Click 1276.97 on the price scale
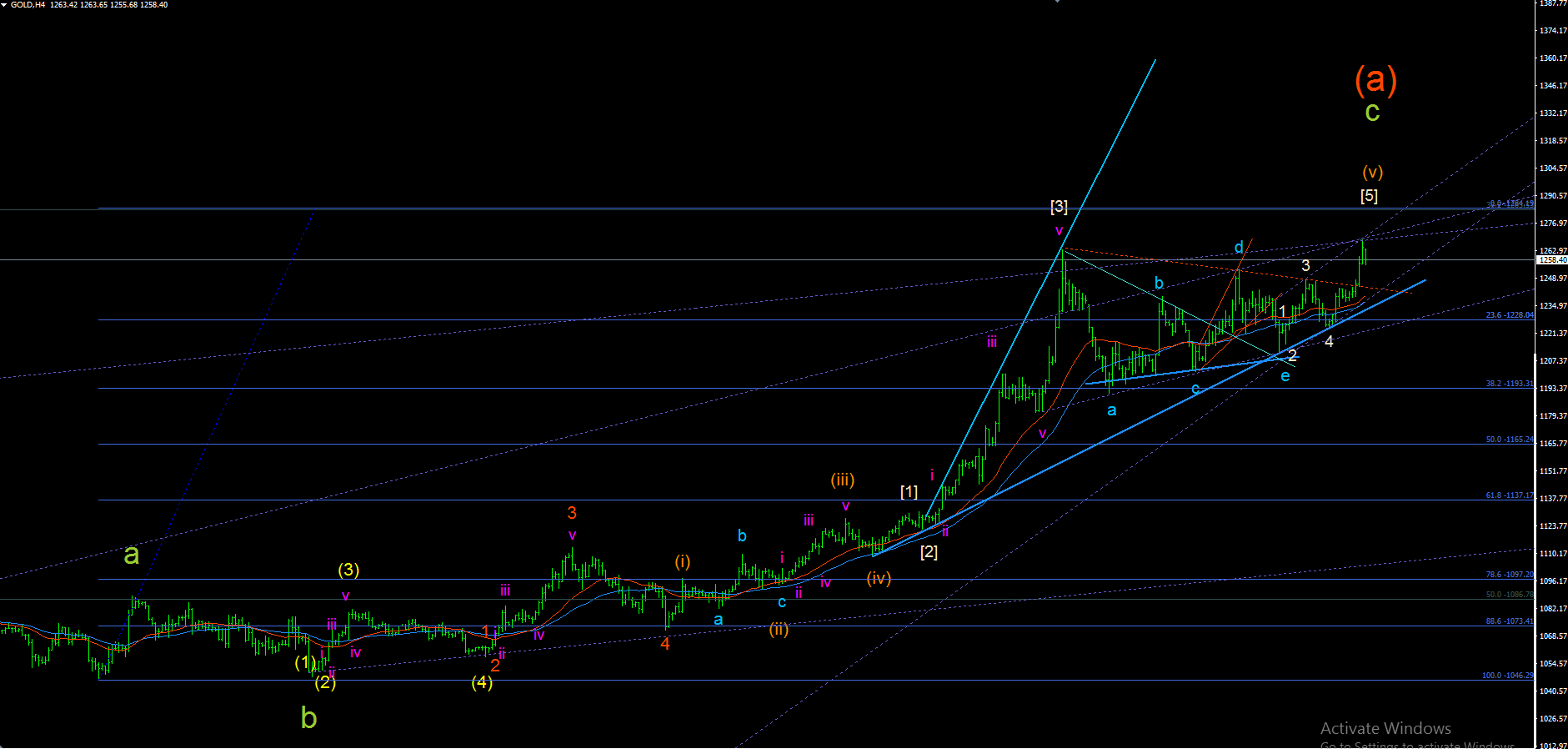This screenshot has height=749, width=1568. click(x=1552, y=224)
